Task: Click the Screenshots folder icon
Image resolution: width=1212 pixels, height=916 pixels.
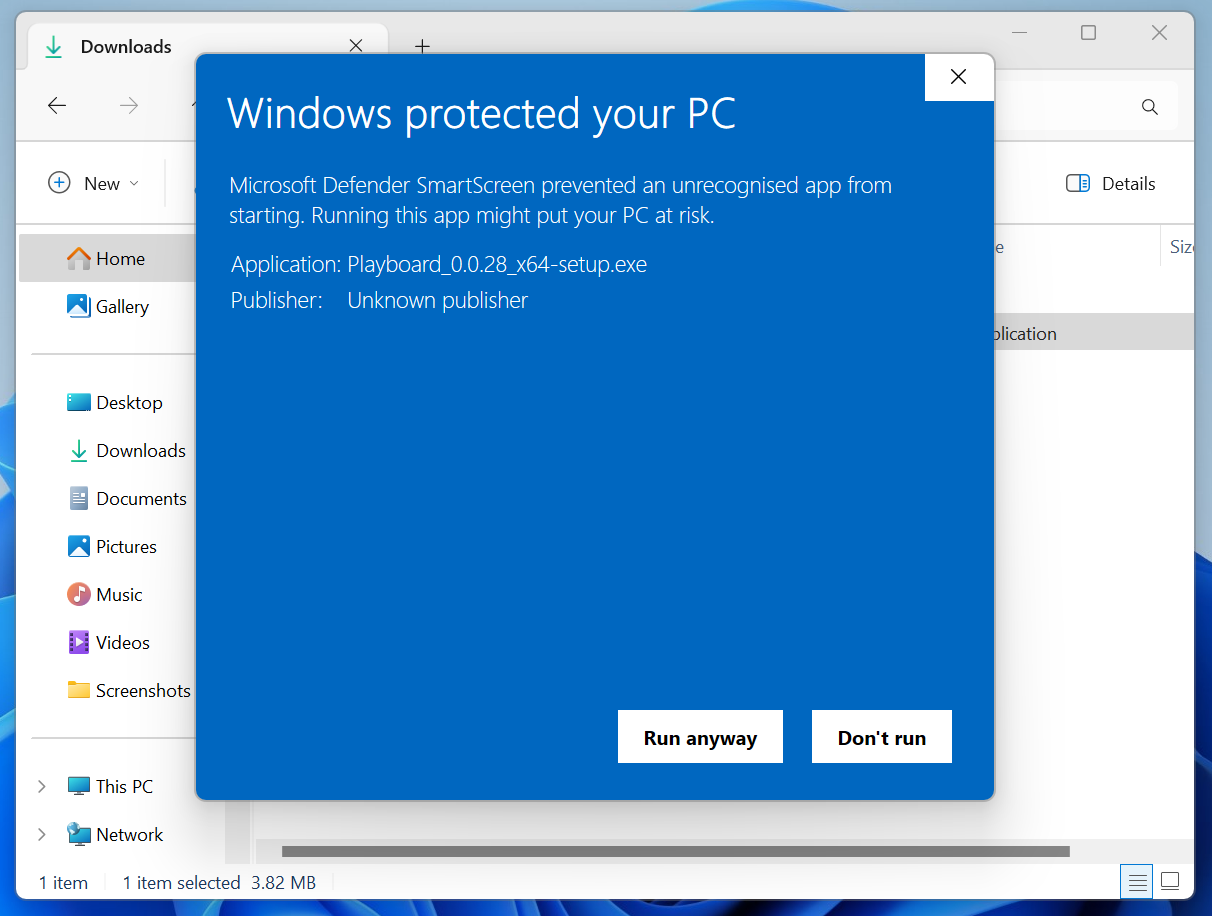Action: click(x=79, y=690)
